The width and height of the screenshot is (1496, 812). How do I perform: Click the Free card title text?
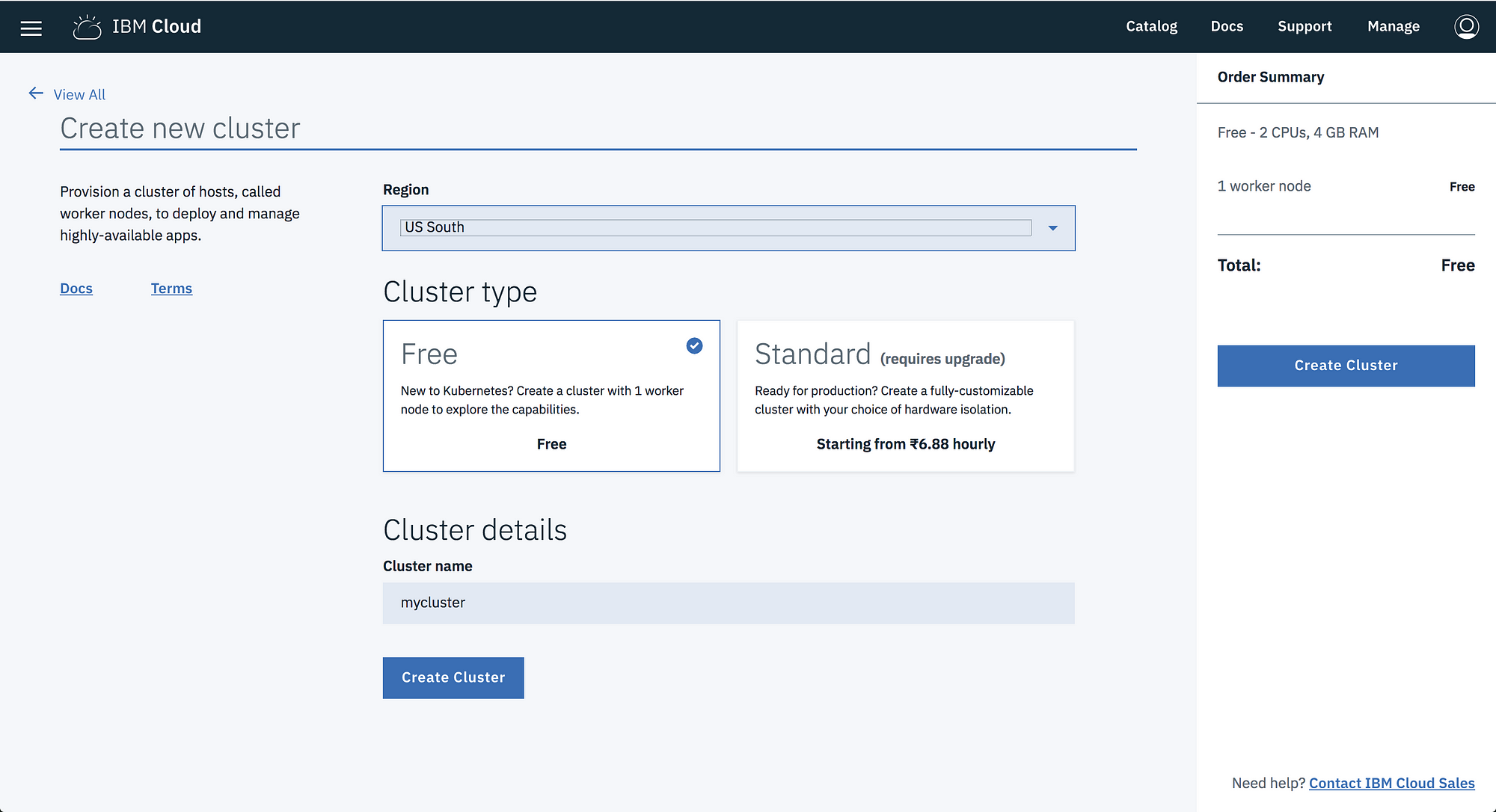tap(429, 354)
